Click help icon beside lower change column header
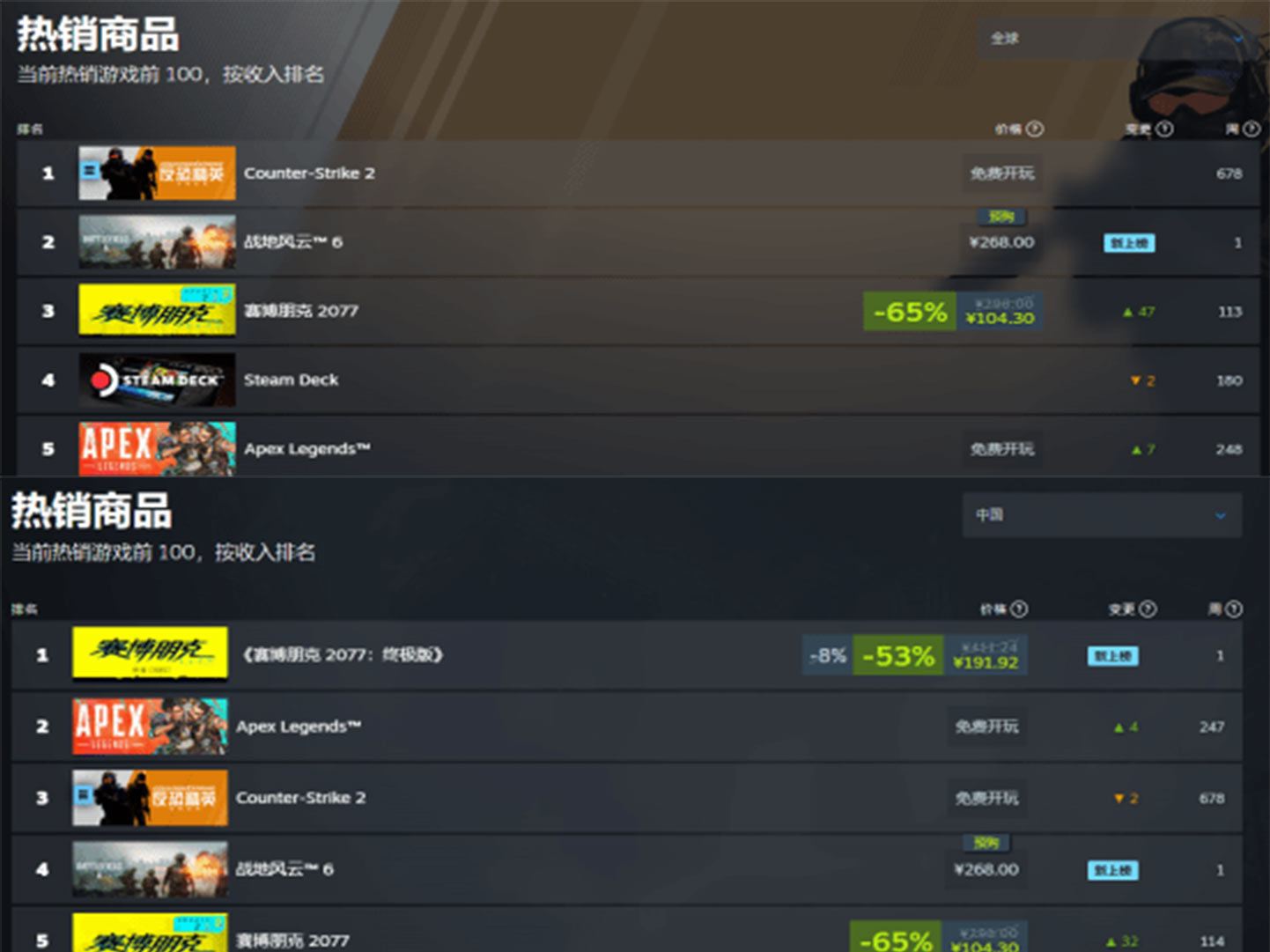Viewport: 1270px width, 952px height. pos(1148,609)
